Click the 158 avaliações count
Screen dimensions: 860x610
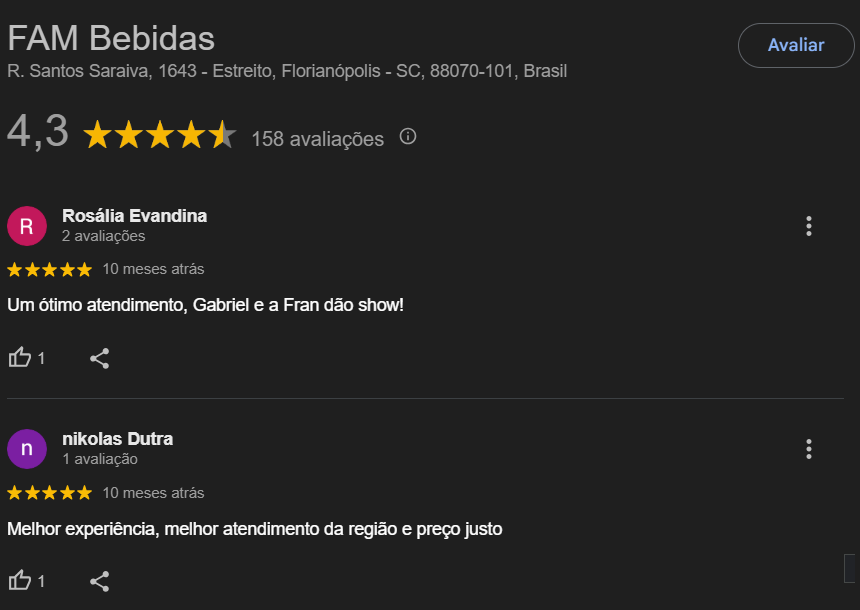point(318,139)
